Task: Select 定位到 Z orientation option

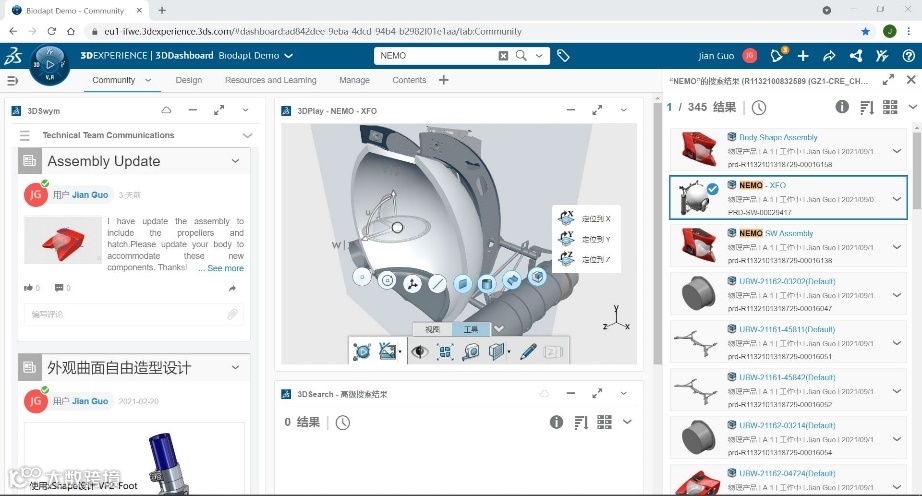Action: (x=584, y=259)
